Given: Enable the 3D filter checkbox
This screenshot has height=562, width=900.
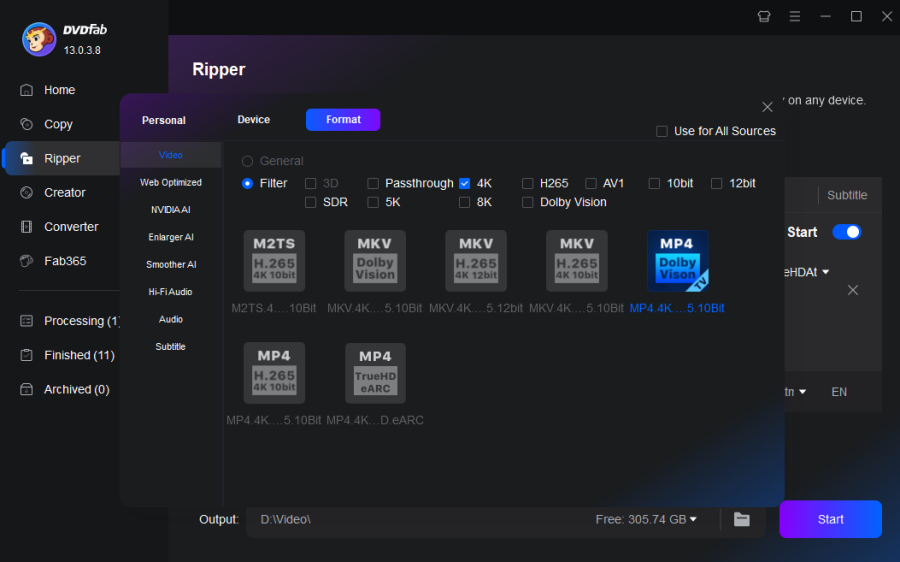Looking at the screenshot, I should (x=311, y=184).
